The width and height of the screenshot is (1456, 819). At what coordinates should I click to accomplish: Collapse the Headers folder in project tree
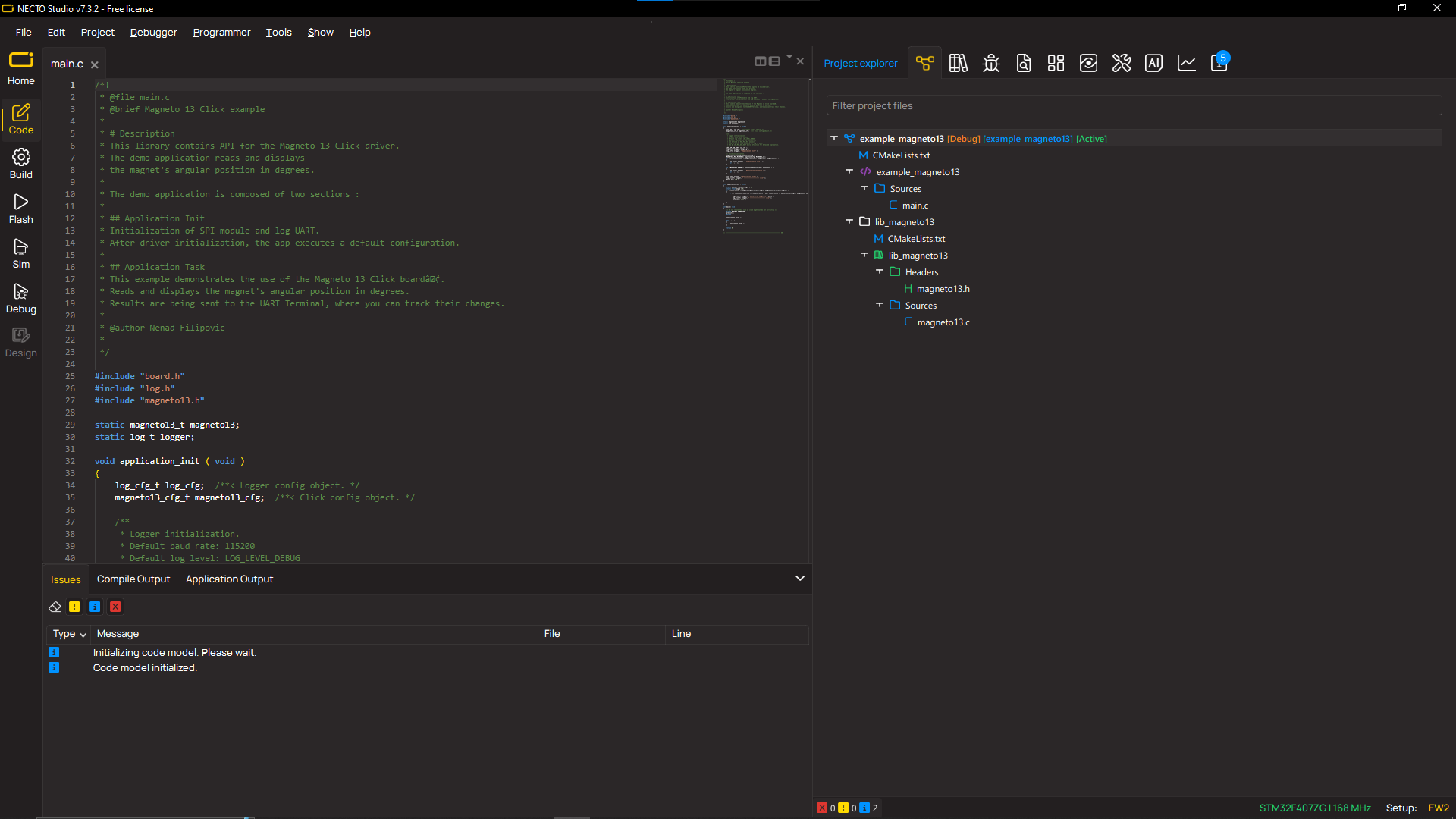[x=880, y=271]
